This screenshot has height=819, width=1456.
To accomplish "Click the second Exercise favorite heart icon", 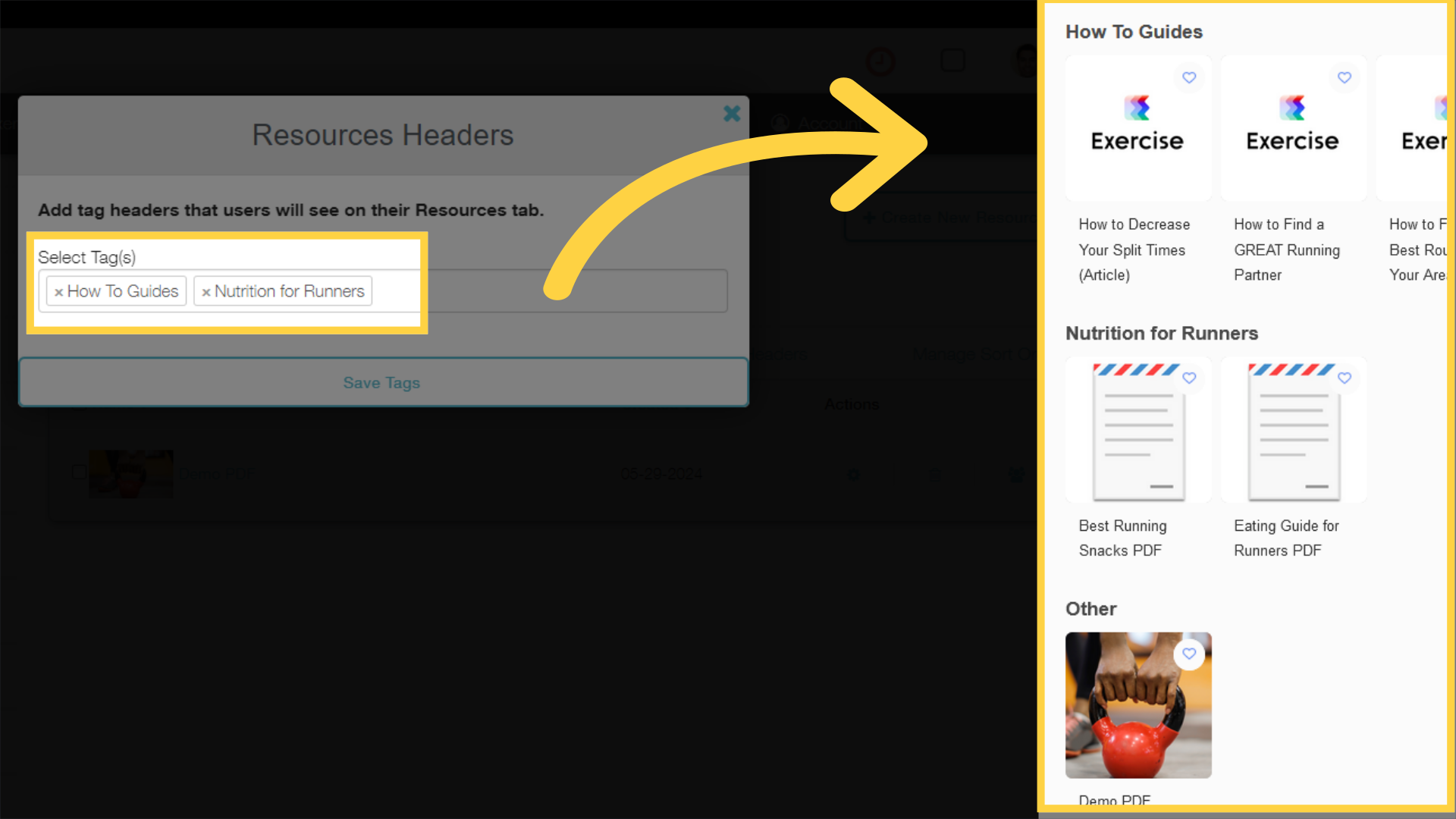I will click(x=1344, y=78).
